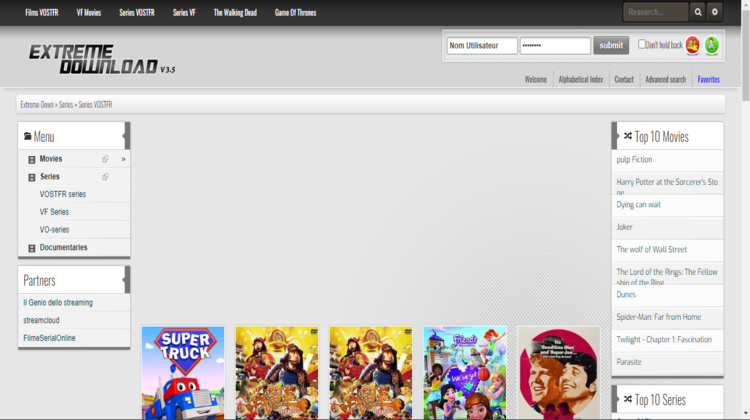
Task: Open Series VOSTFR in top navigation
Action: [137, 12]
